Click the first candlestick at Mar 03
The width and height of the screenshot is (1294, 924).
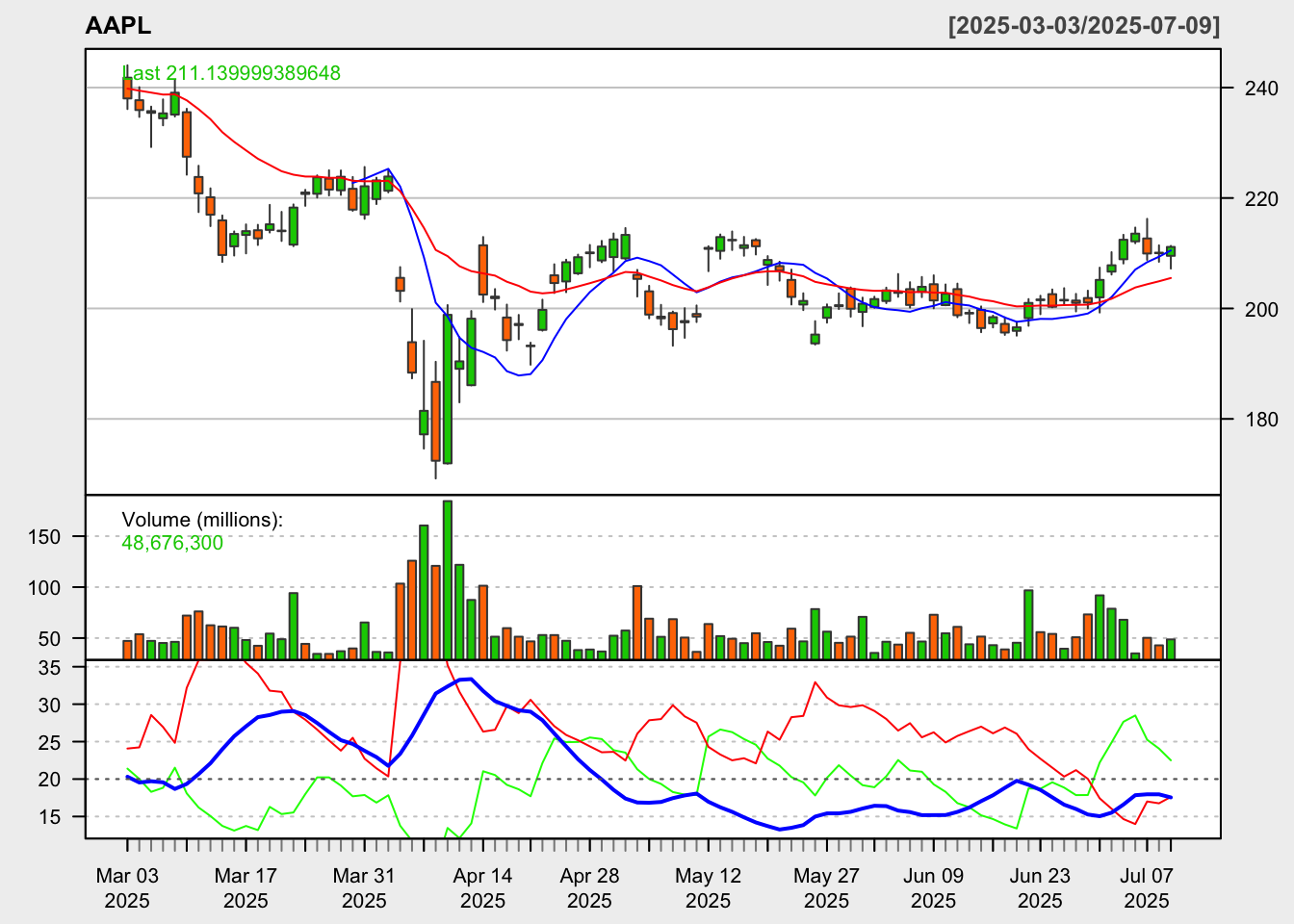[127, 88]
